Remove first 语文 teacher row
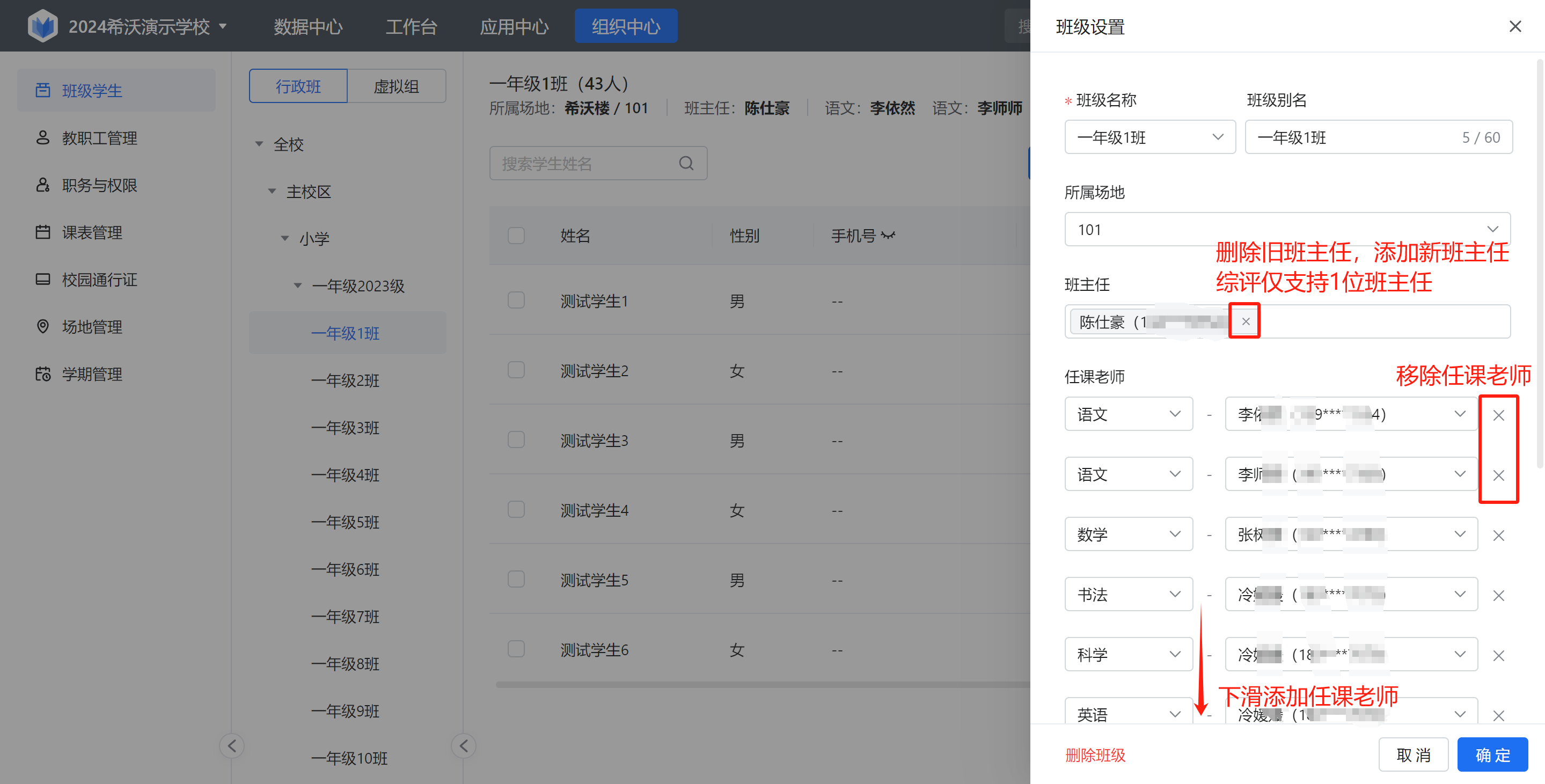 point(1498,415)
